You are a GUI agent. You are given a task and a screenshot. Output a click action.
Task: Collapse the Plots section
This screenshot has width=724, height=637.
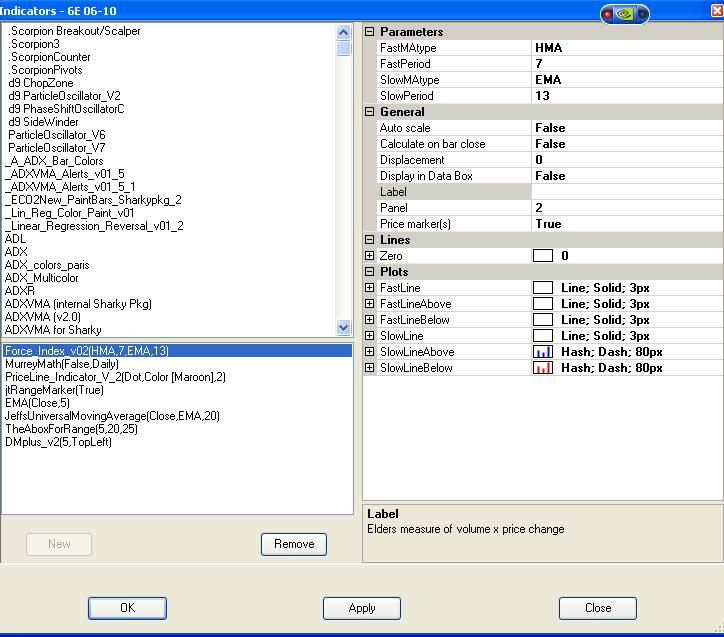click(x=369, y=271)
